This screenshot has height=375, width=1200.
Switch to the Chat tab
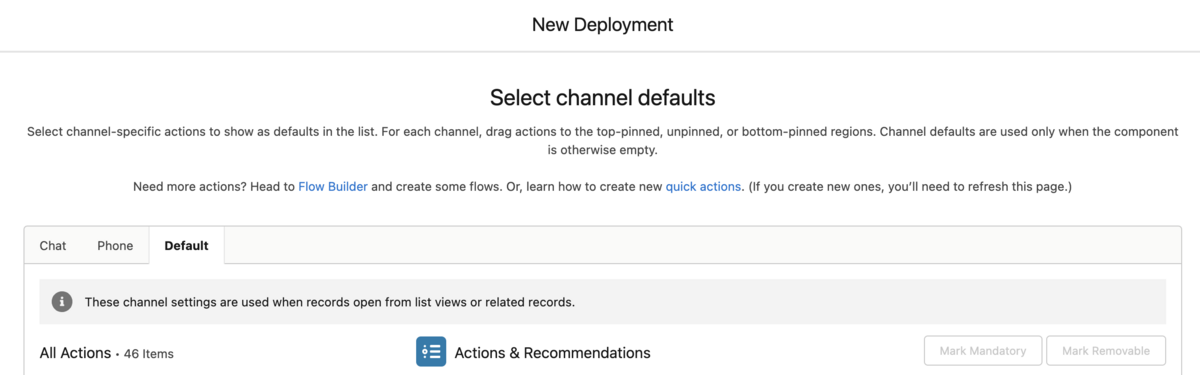(x=53, y=245)
